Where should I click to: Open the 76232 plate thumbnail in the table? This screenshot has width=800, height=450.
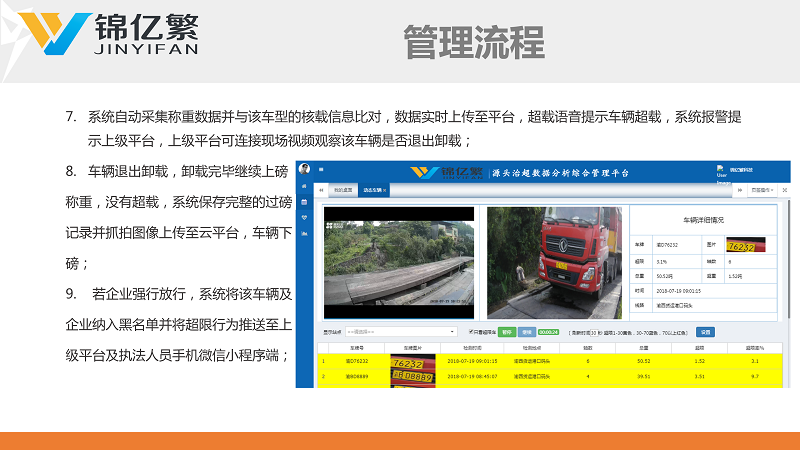pyautogui.click(x=411, y=361)
